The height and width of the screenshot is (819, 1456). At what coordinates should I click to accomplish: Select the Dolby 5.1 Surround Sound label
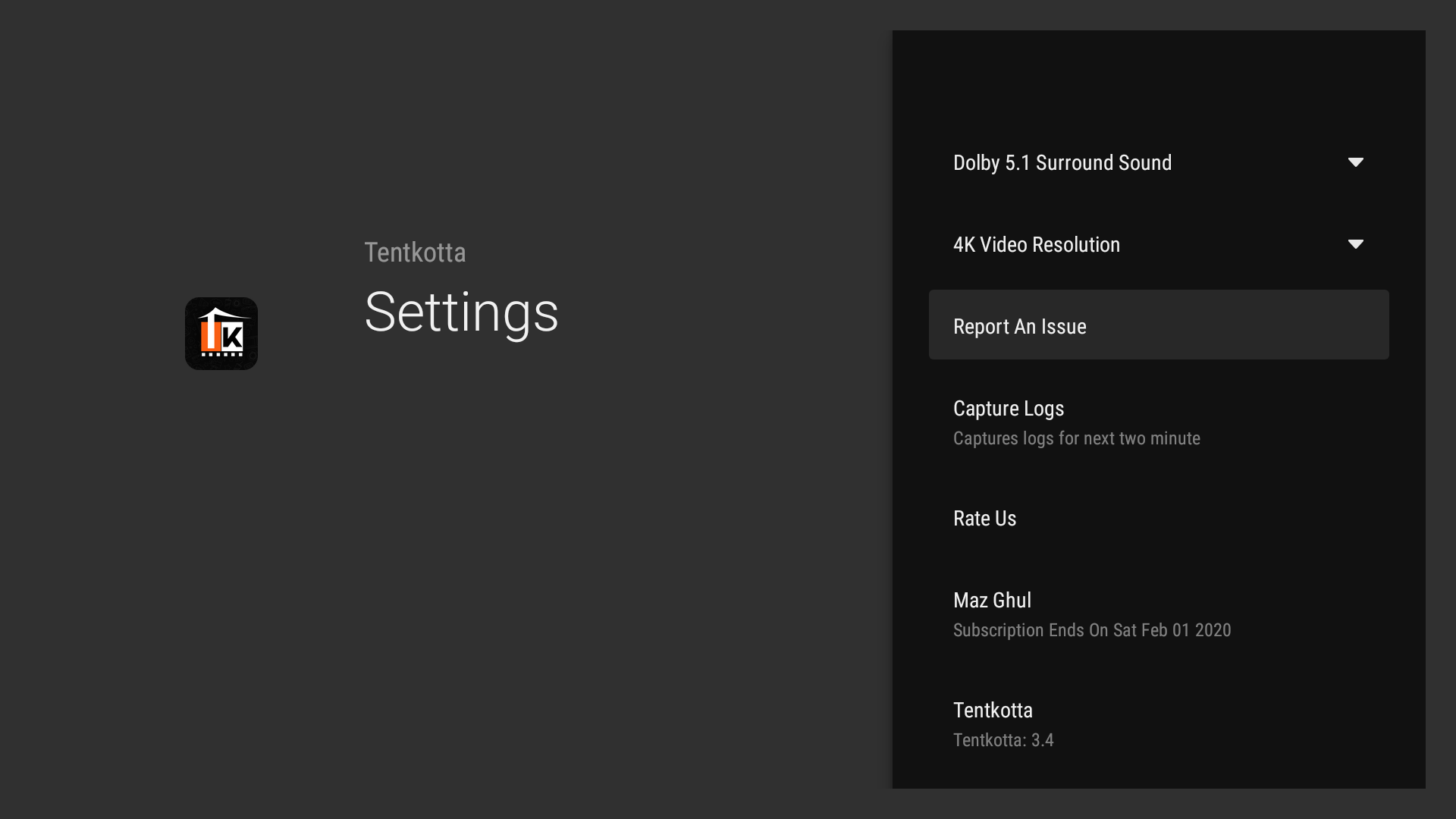(1062, 163)
